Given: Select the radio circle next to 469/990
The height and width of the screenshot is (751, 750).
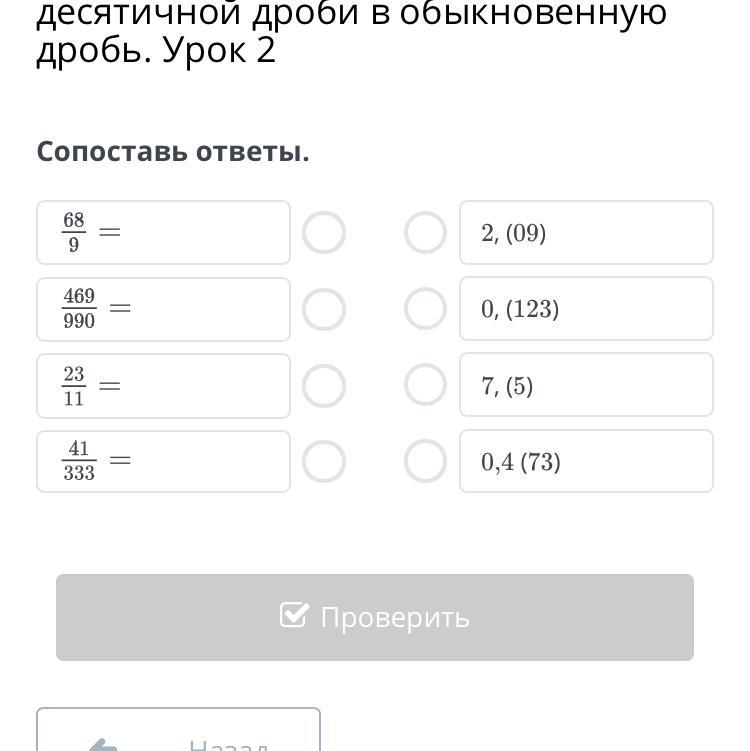Looking at the screenshot, I should (324, 310).
